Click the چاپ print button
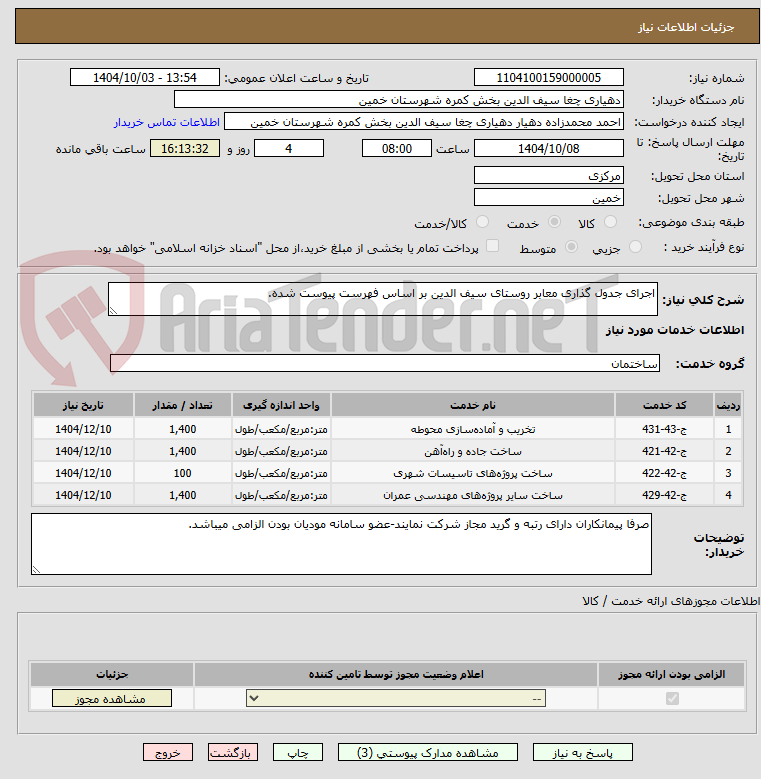Image resolution: width=761 pixels, height=779 pixels. (298, 752)
